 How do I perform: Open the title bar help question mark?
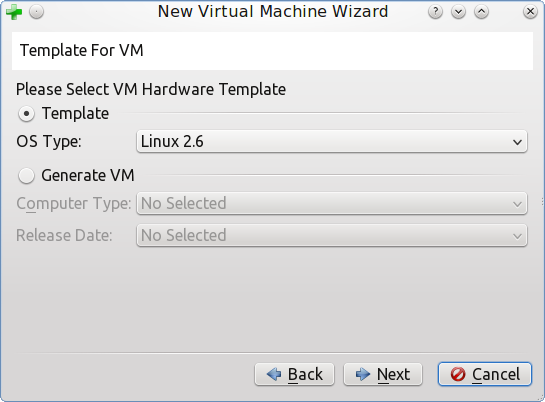coord(436,12)
